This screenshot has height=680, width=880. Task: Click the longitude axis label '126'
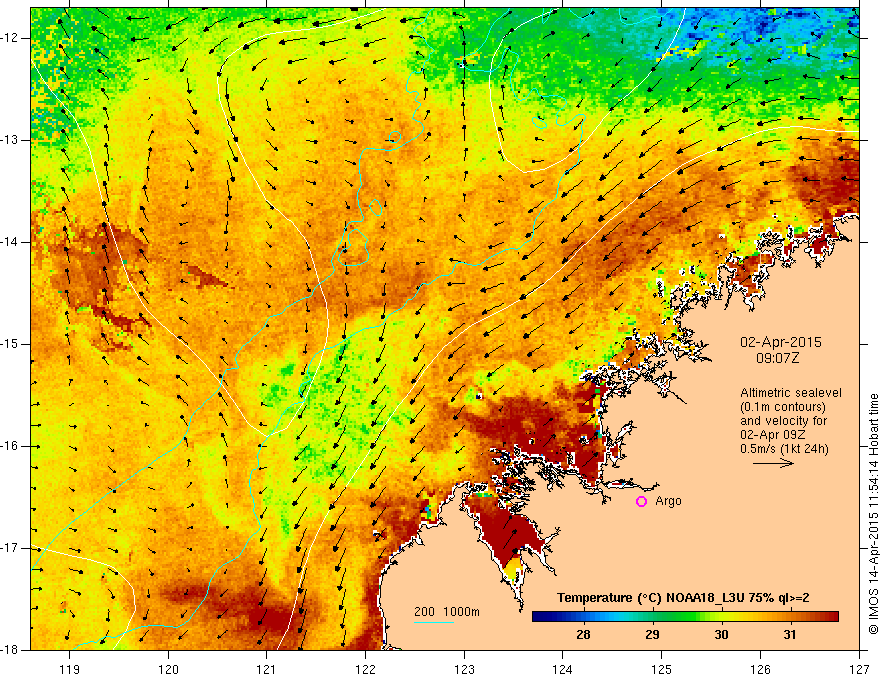pos(760,670)
